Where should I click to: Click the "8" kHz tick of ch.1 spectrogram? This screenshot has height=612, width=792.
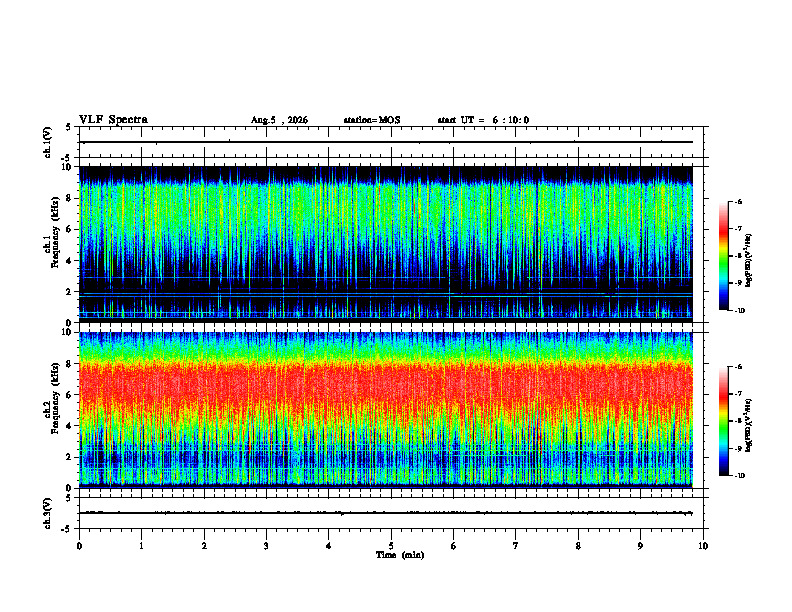(69, 198)
